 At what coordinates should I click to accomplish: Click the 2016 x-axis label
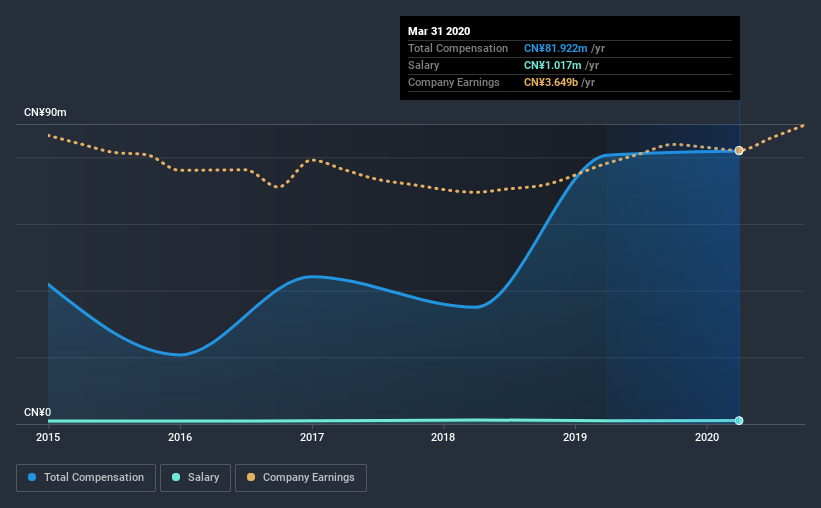tap(180, 437)
